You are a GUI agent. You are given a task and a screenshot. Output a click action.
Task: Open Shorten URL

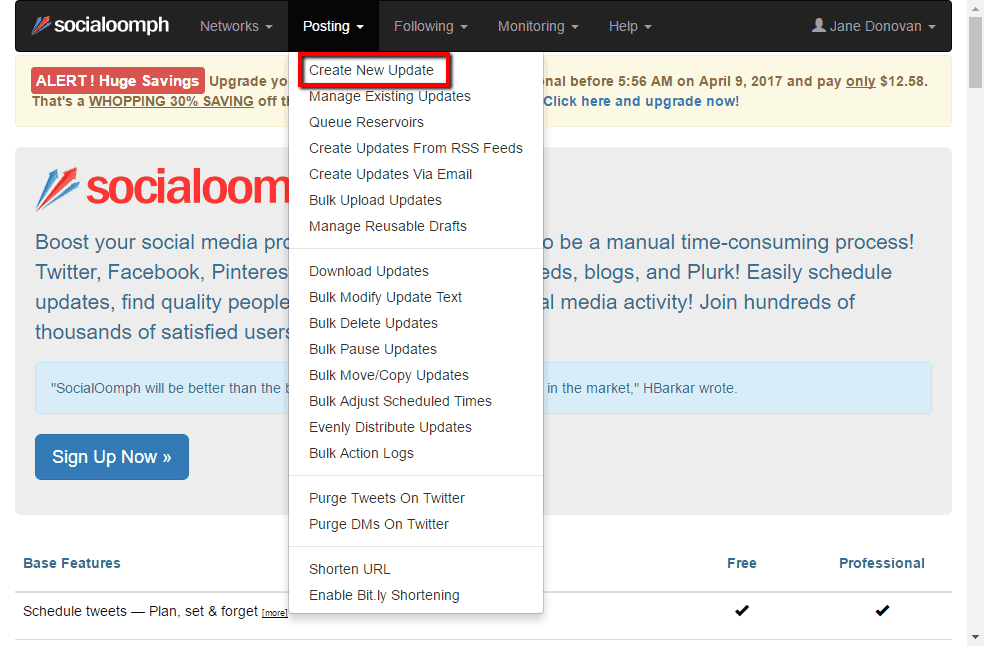350,569
